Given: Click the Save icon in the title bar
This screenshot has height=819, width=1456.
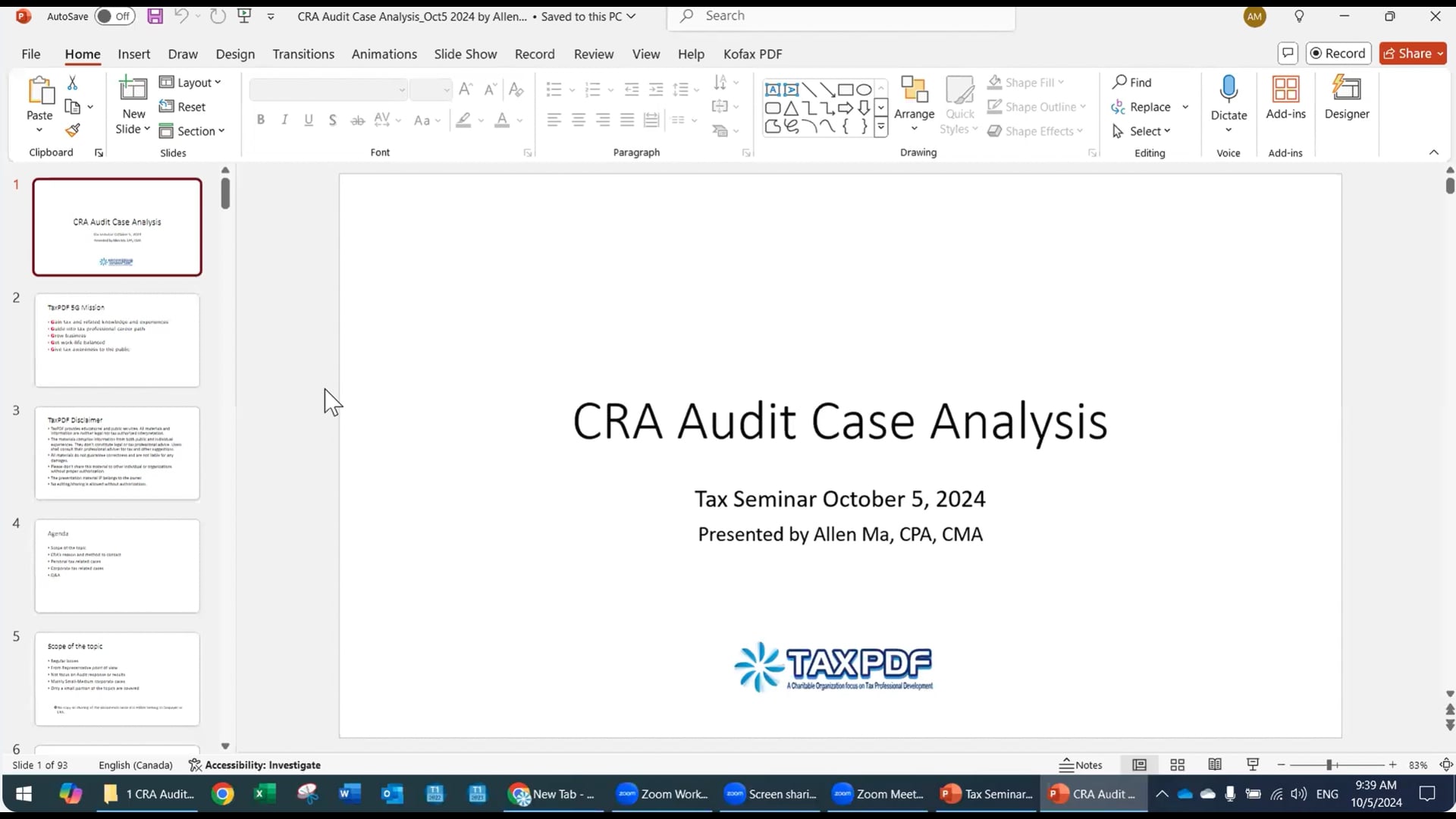Looking at the screenshot, I should [x=155, y=16].
